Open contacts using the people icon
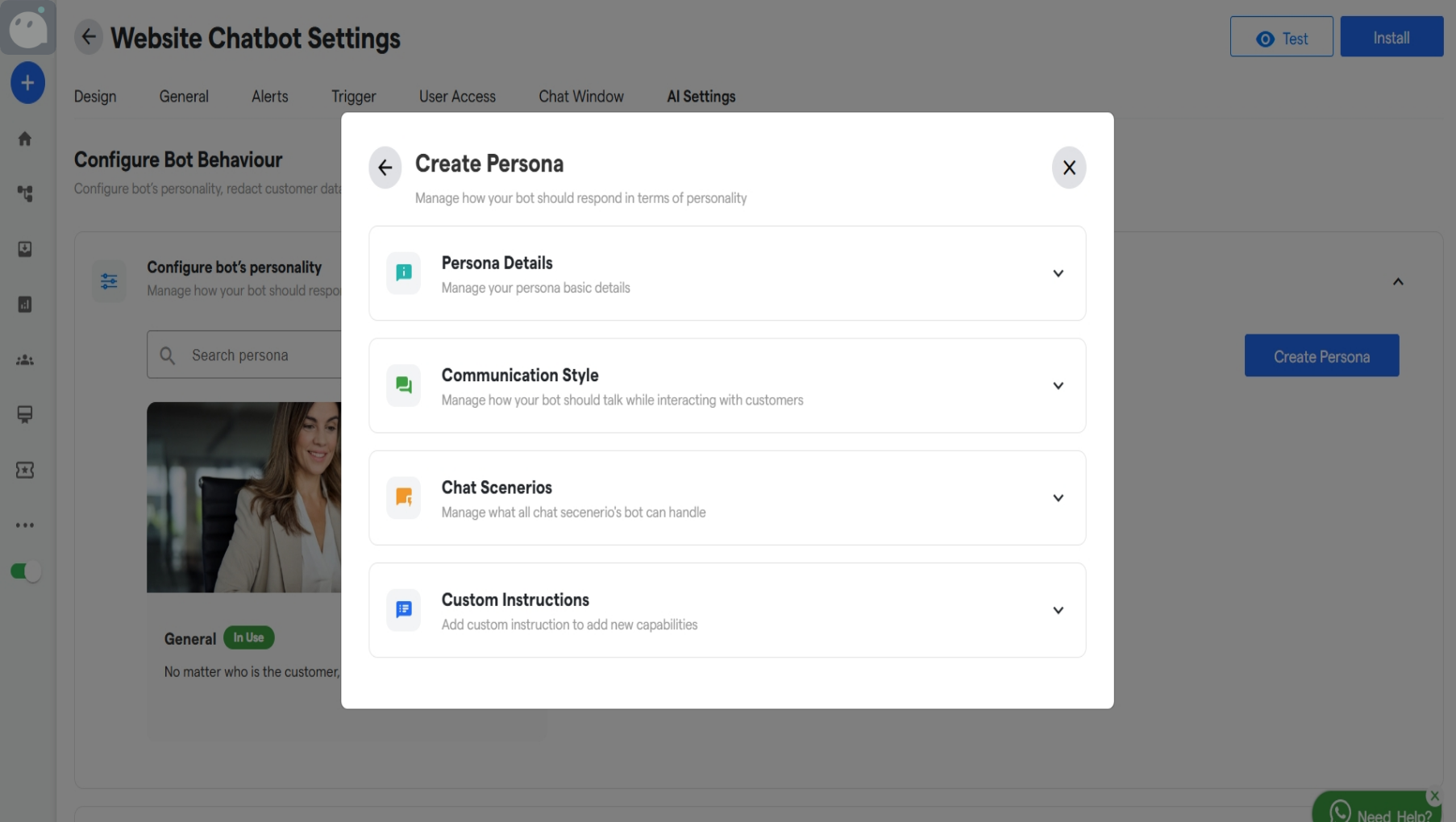Screen dimensions: 1456x822 click(25, 360)
